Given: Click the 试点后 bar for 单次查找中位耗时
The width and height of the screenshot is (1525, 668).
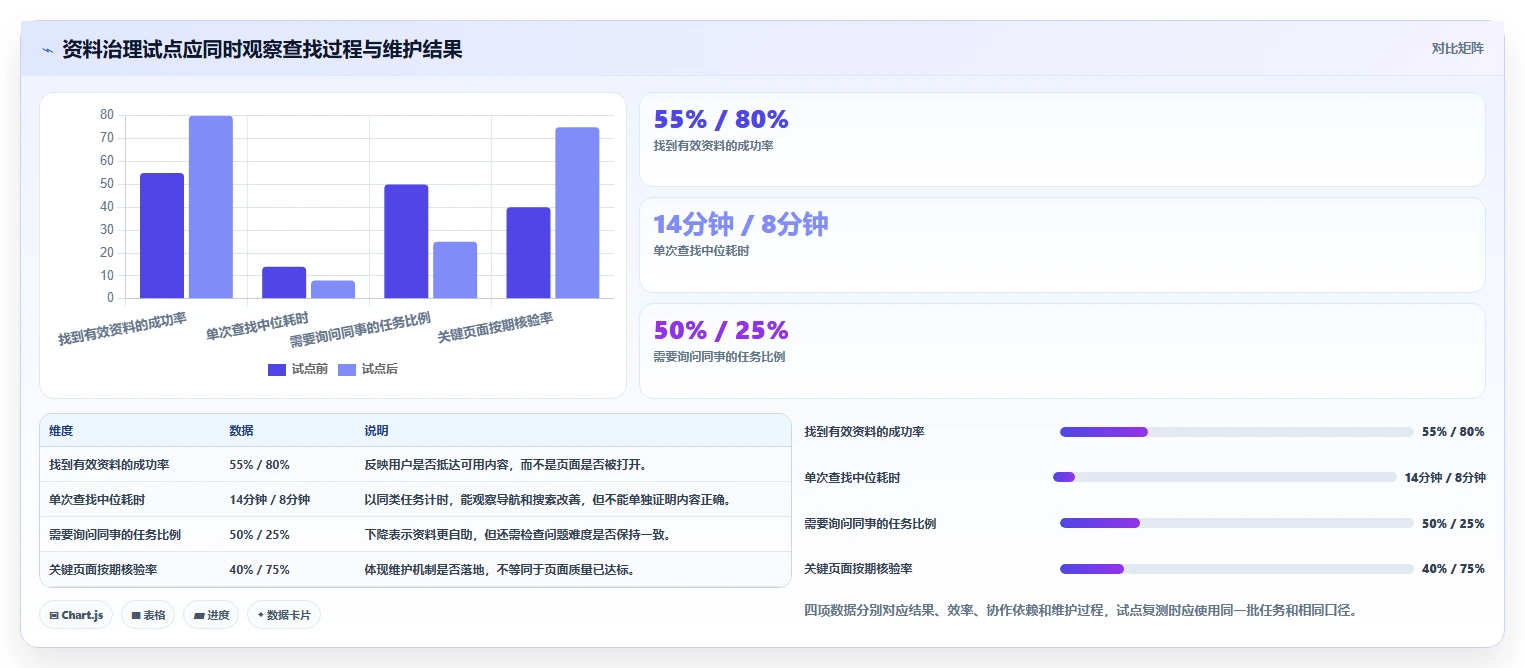Looking at the screenshot, I should pyautogui.click(x=333, y=289).
